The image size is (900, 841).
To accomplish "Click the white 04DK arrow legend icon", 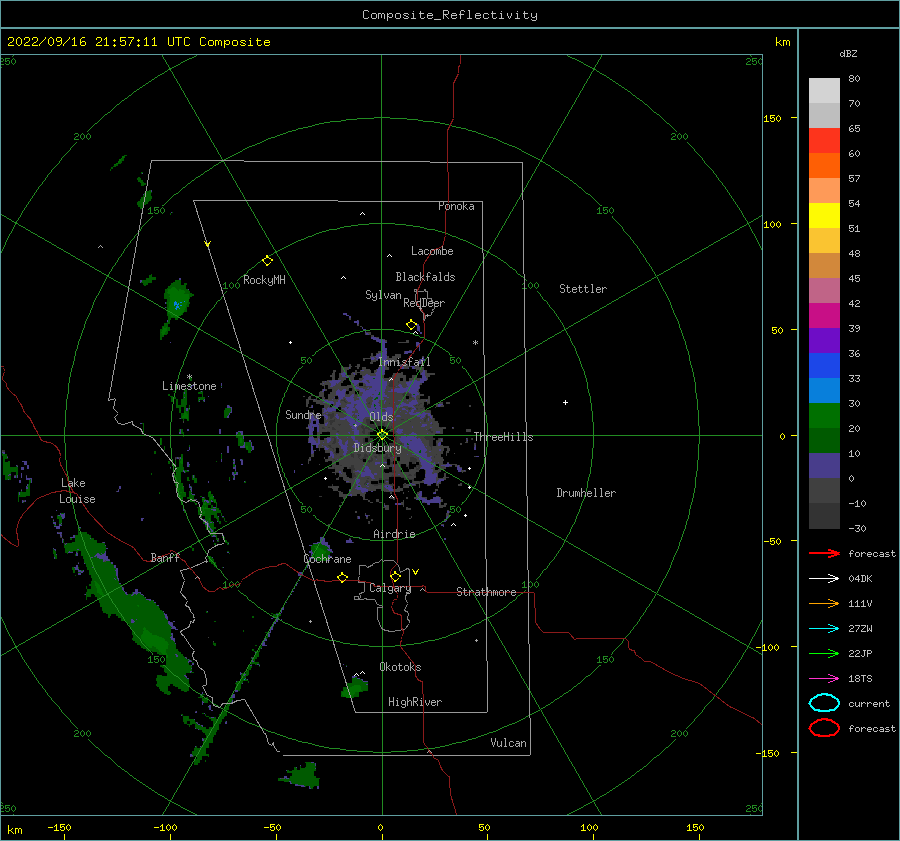I will [x=824, y=579].
